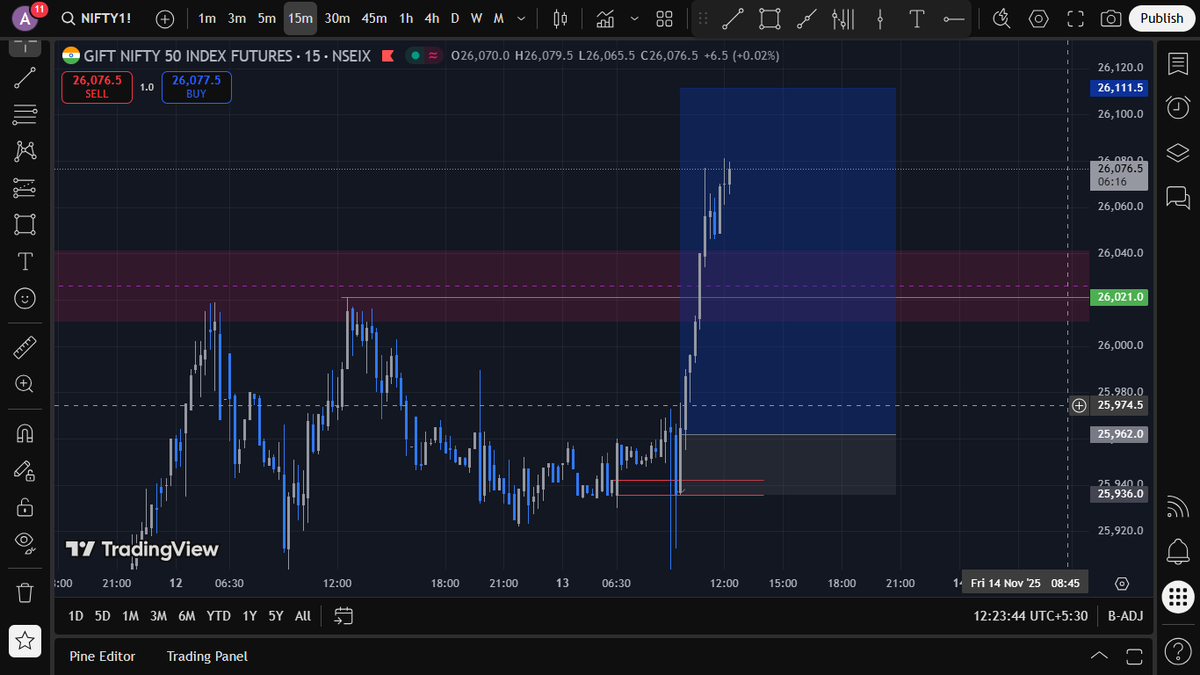1200x675 pixels.
Task: Open the notifications bell icon on right sidebar
Action: pyautogui.click(x=1177, y=551)
